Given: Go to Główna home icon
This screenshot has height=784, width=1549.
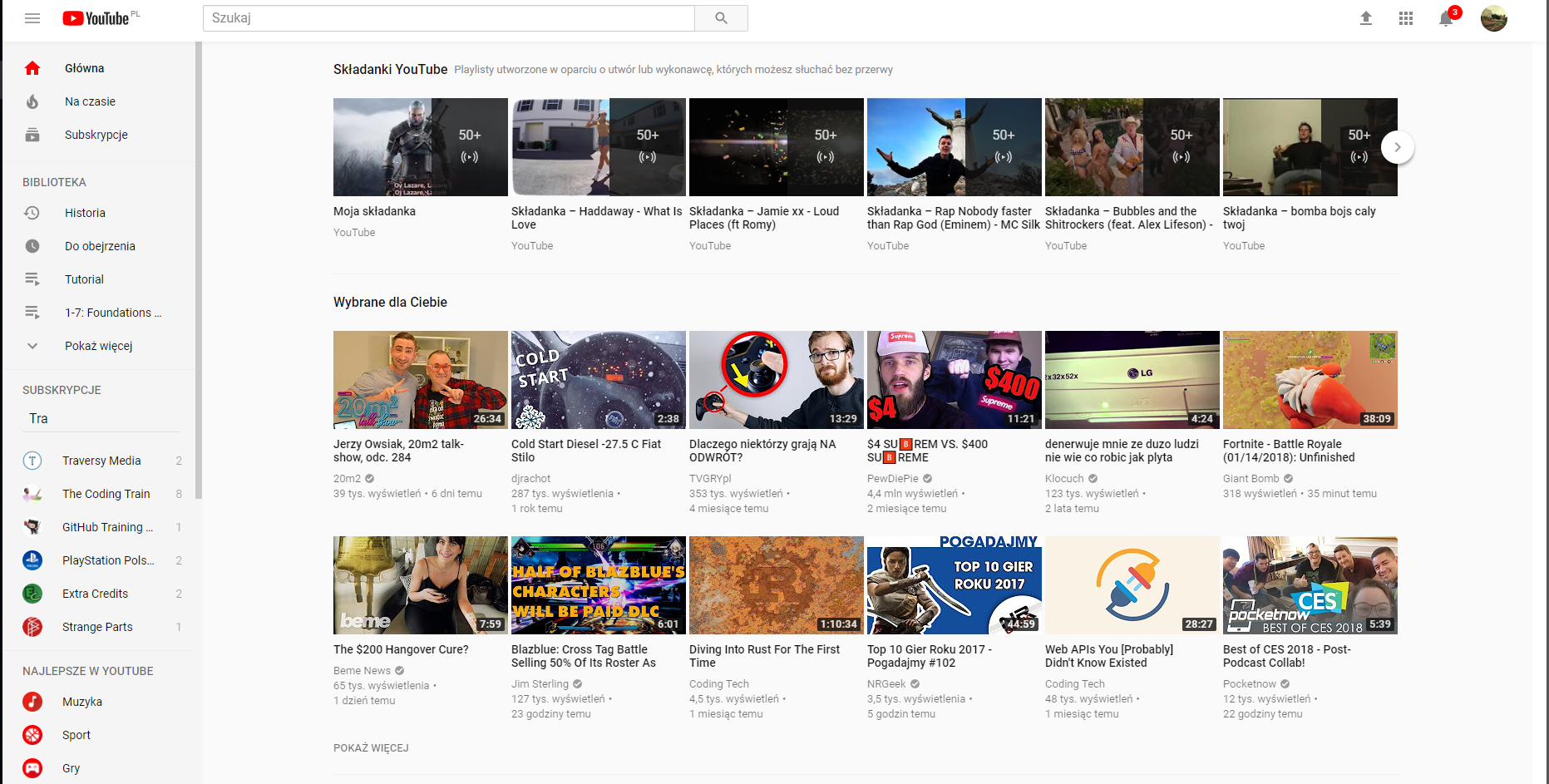Looking at the screenshot, I should tap(32, 68).
